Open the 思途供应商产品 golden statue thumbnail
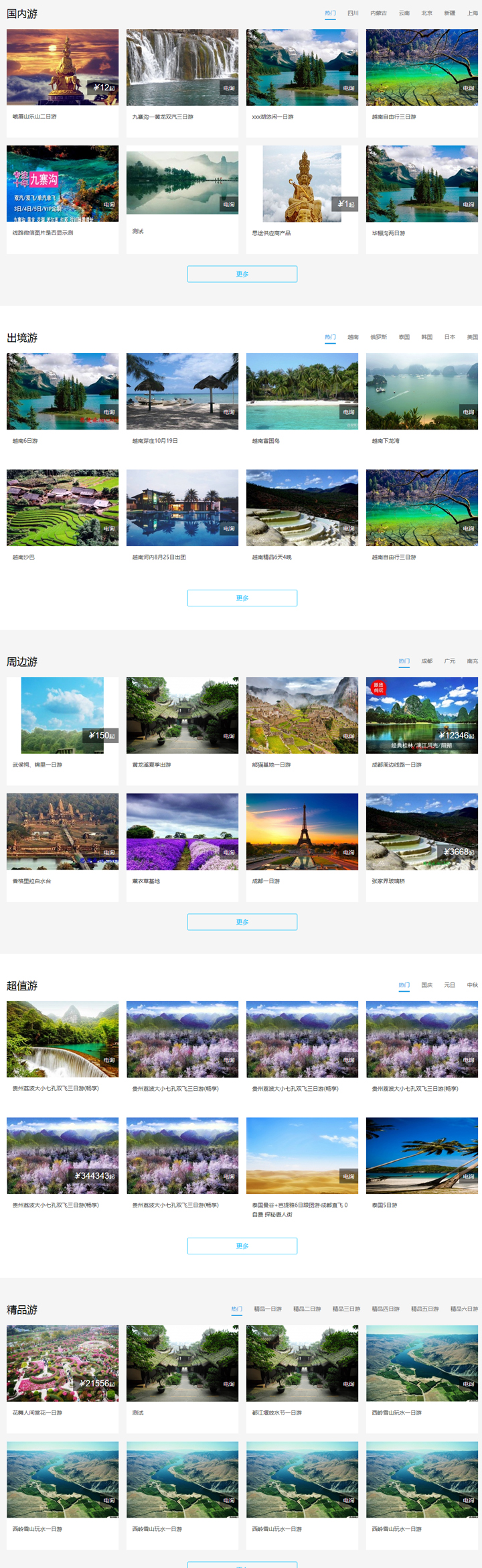Screen dimensions: 482x1568 point(302,184)
